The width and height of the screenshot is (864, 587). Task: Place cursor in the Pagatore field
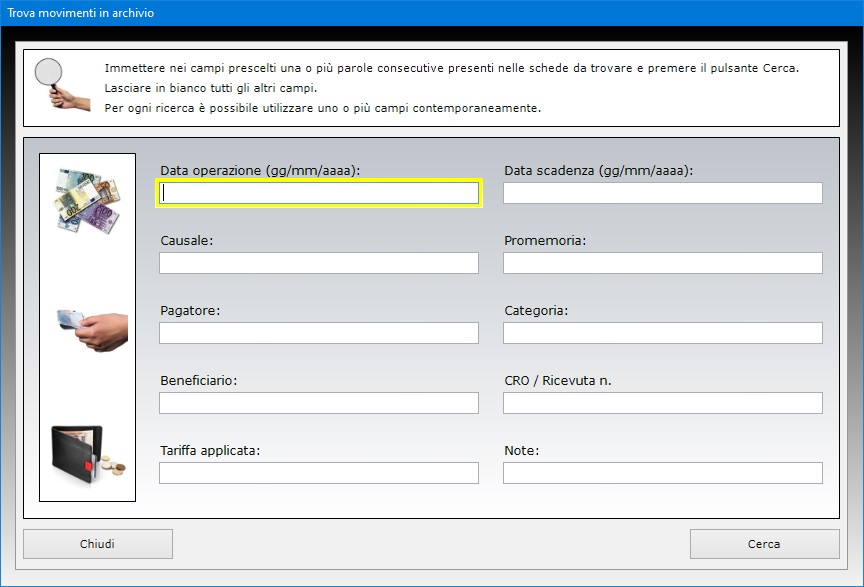pos(319,333)
